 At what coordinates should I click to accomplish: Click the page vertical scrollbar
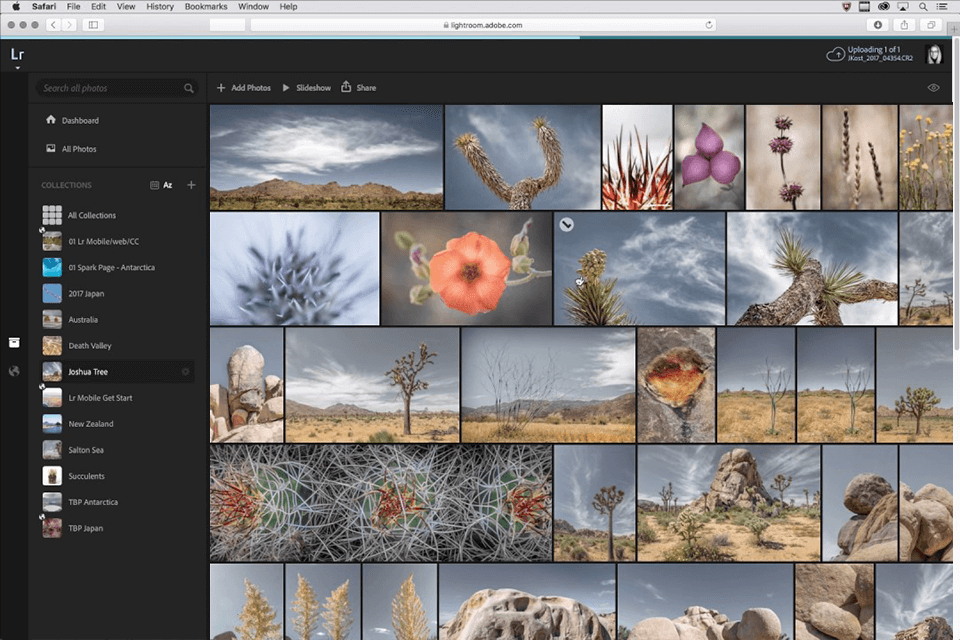[956, 195]
